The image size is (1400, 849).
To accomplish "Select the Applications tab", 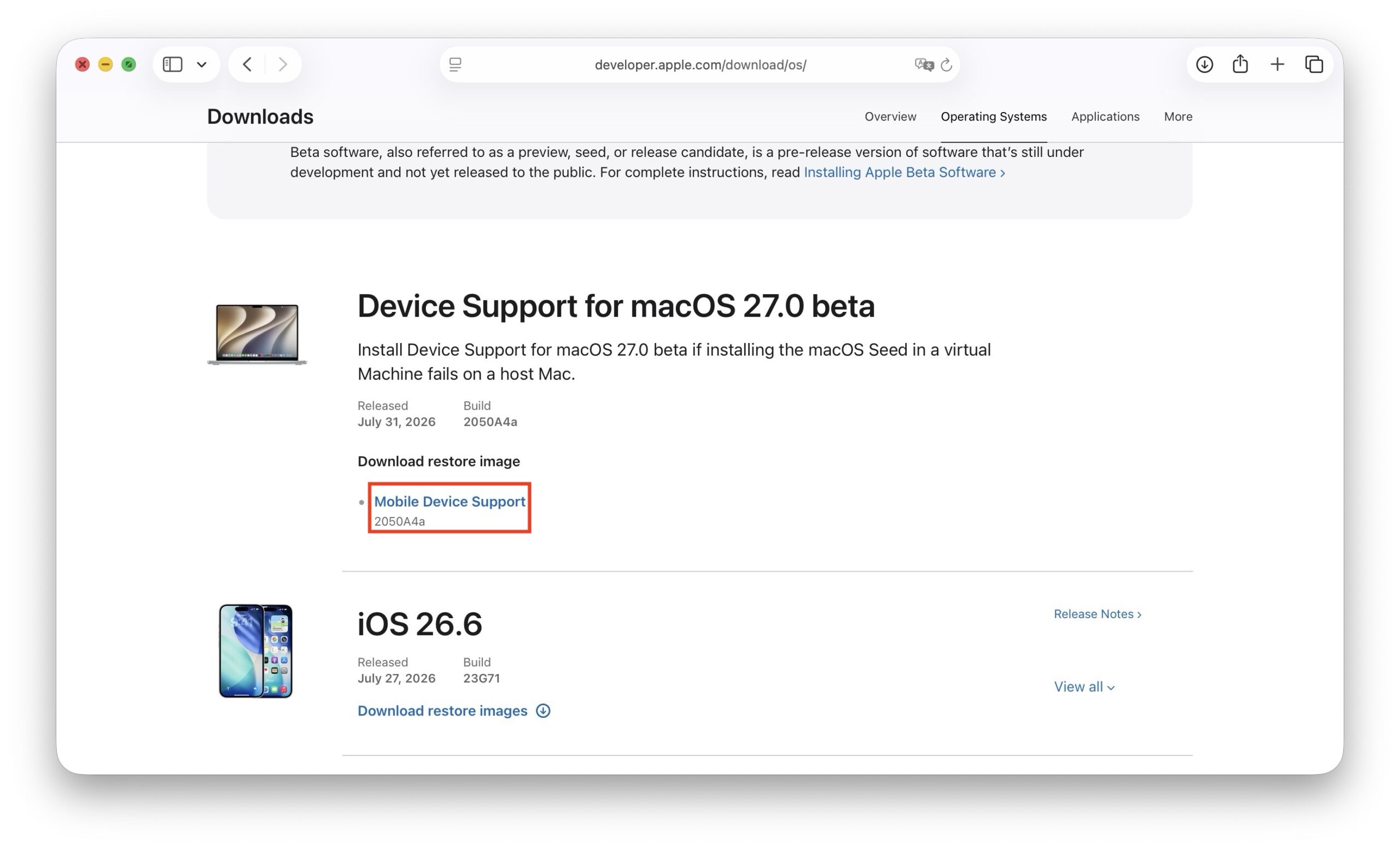I will pyautogui.click(x=1105, y=117).
